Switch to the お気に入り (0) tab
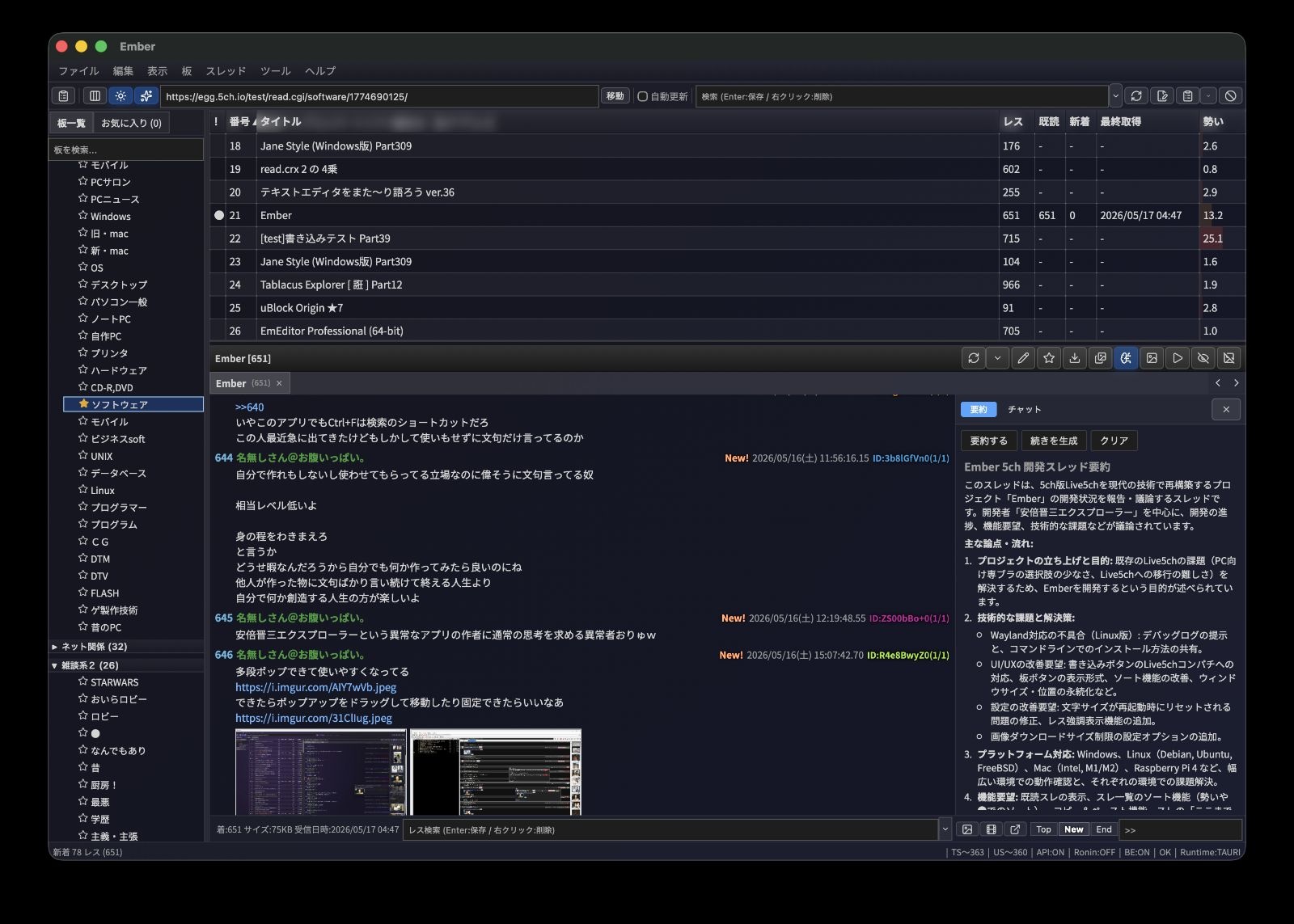Screen dimensions: 1294x924 coord(131,123)
